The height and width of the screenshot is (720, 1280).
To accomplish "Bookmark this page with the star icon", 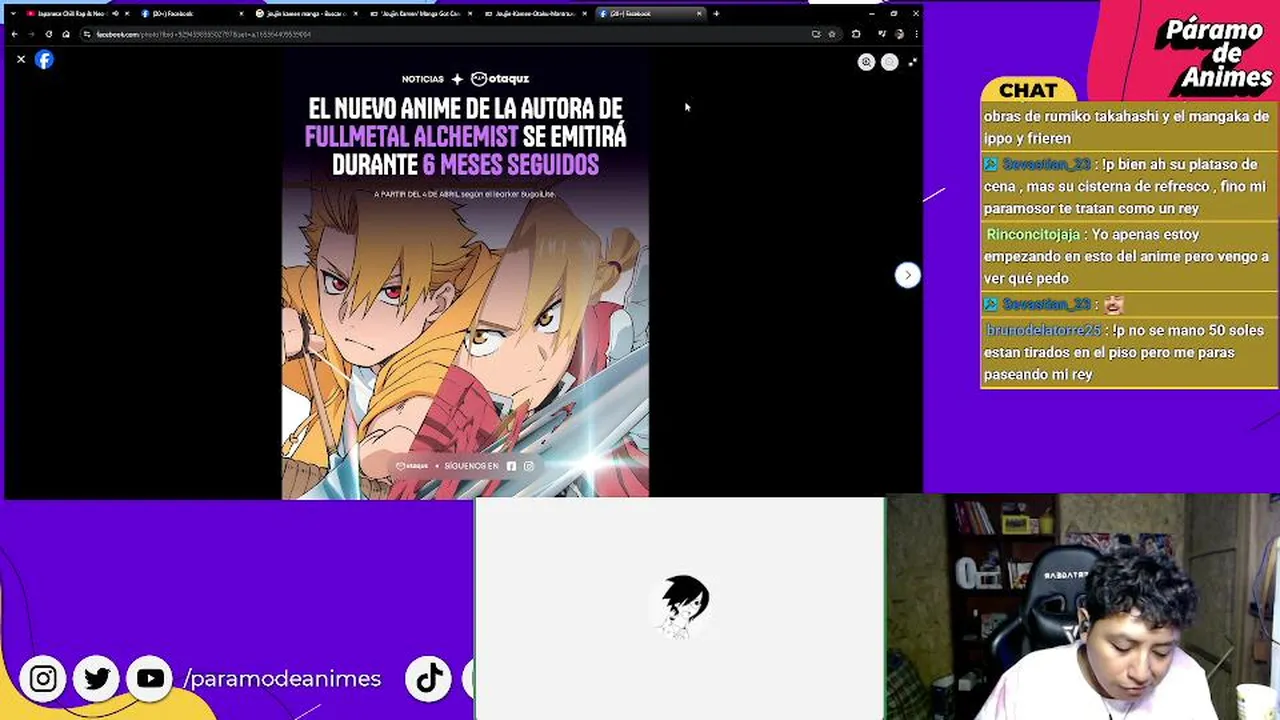I will pos(831,34).
